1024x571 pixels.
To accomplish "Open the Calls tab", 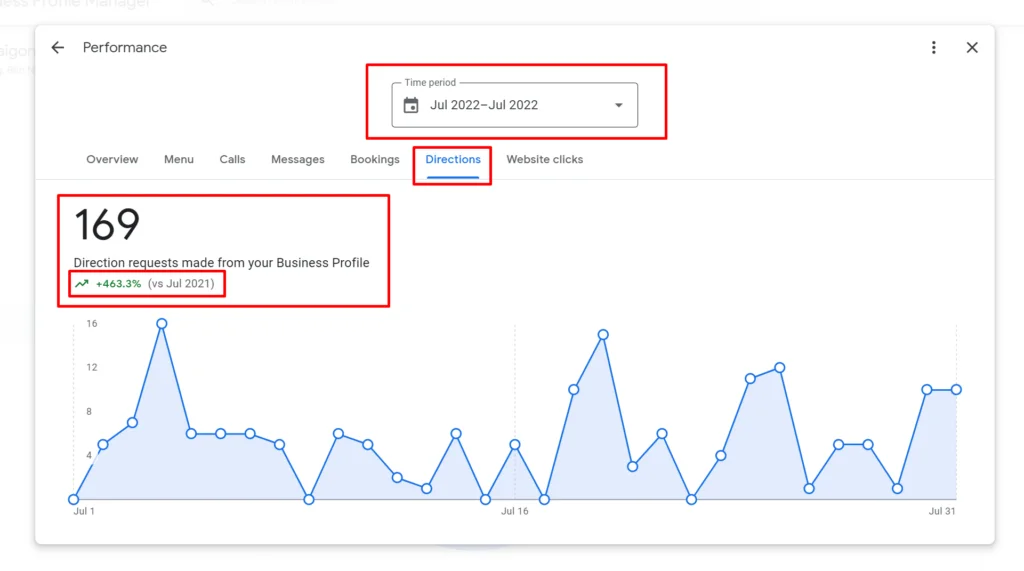I will pyautogui.click(x=232, y=160).
